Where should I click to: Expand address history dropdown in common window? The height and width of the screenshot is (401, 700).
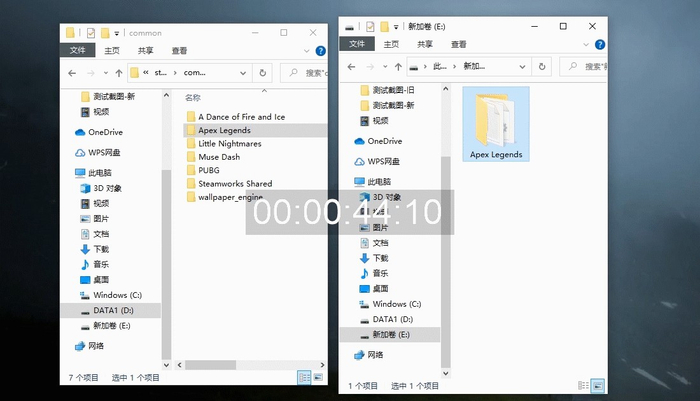tap(243, 73)
